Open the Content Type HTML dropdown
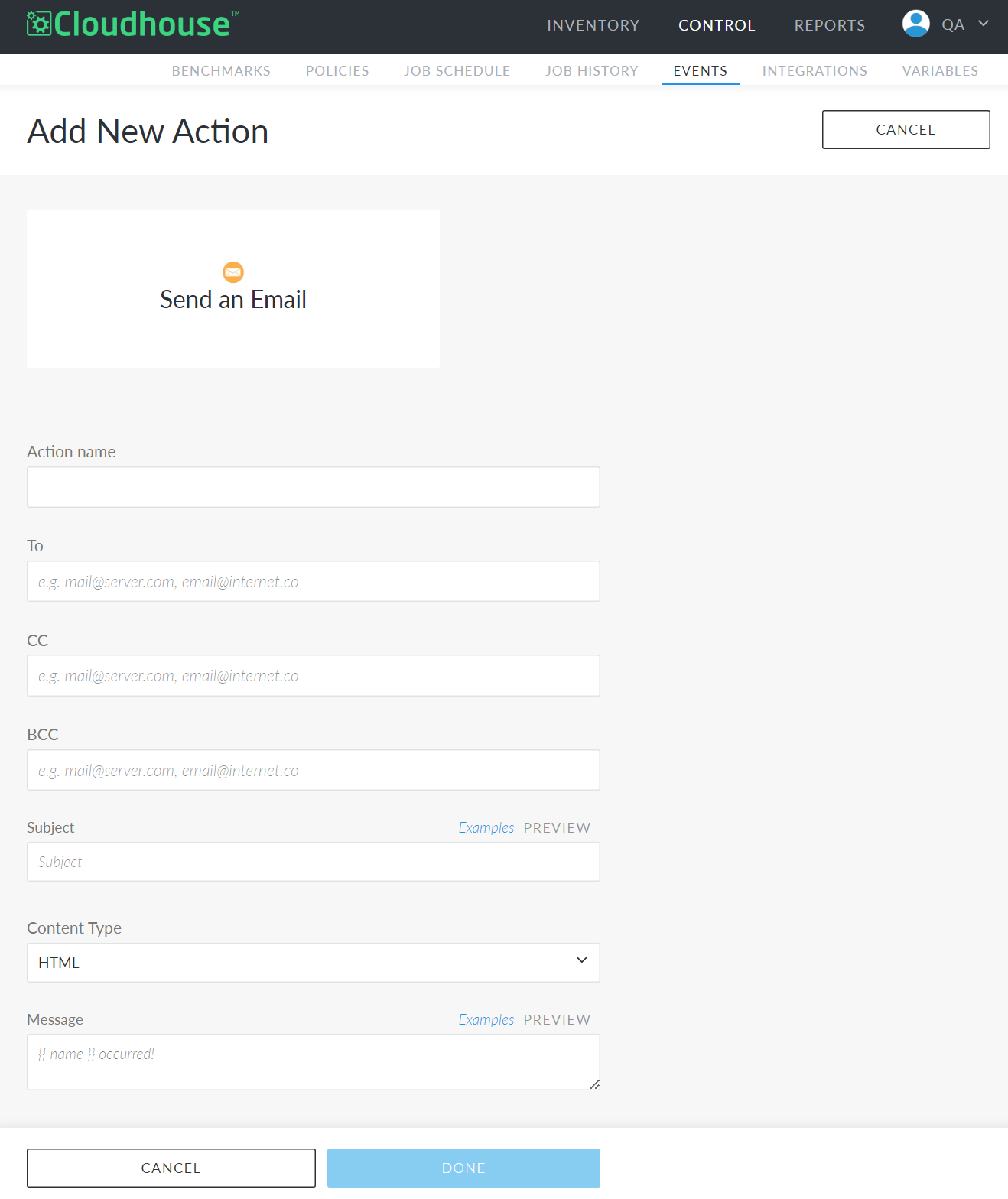1008x1199 pixels. pyautogui.click(x=314, y=963)
